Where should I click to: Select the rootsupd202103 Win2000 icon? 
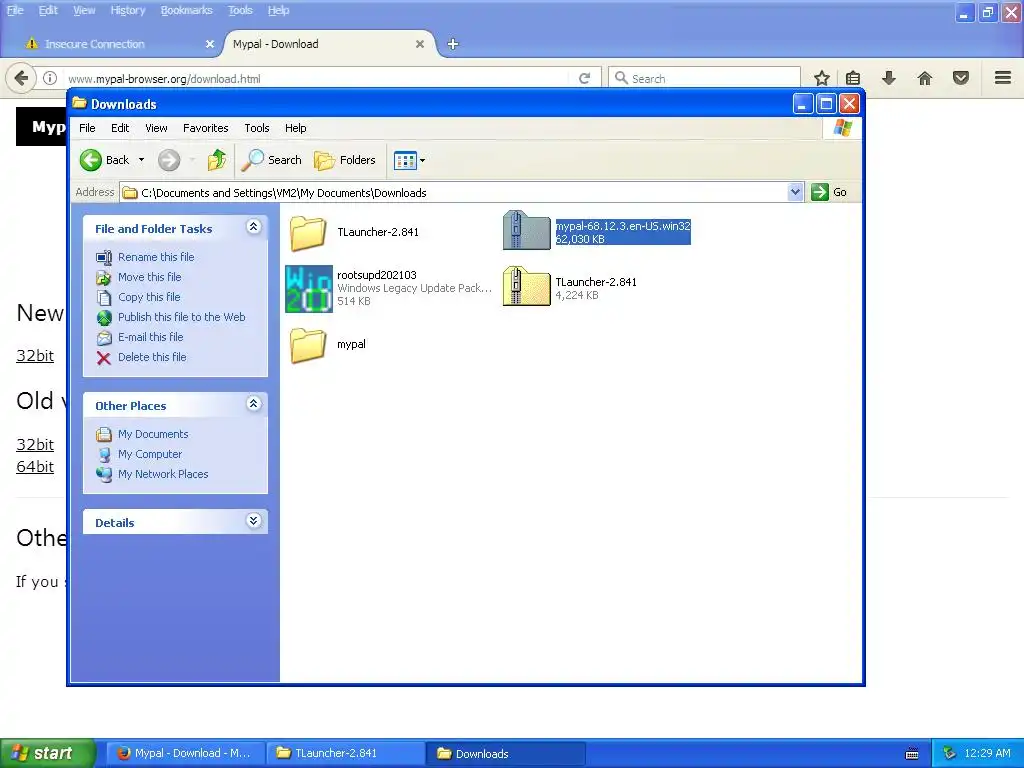(309, 289)
